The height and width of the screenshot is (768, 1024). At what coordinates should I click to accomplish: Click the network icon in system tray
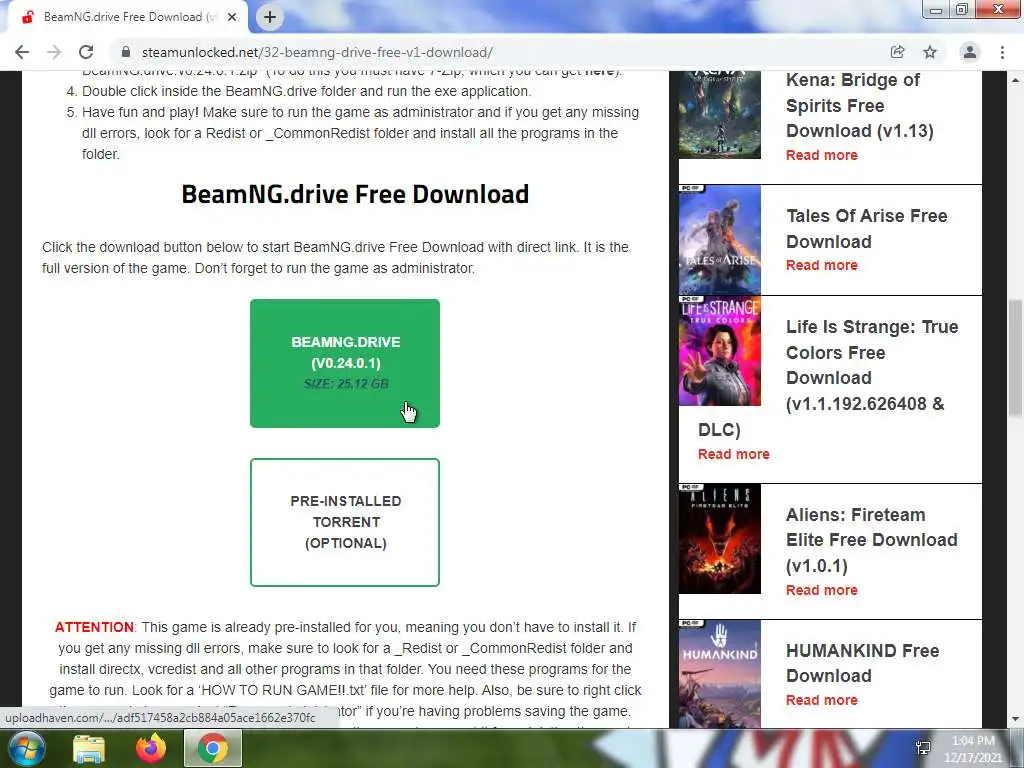tap(923, 748)
